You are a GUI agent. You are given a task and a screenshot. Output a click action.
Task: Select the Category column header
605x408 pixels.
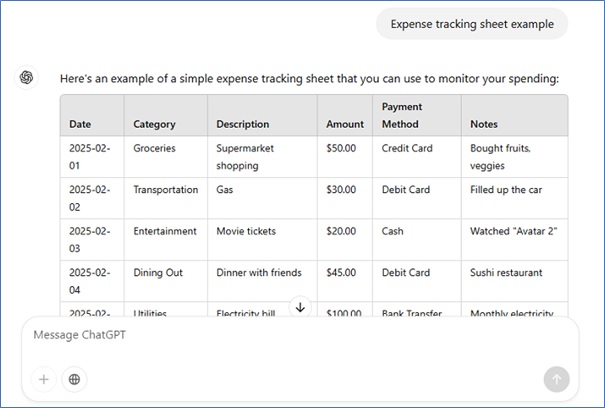154,124
